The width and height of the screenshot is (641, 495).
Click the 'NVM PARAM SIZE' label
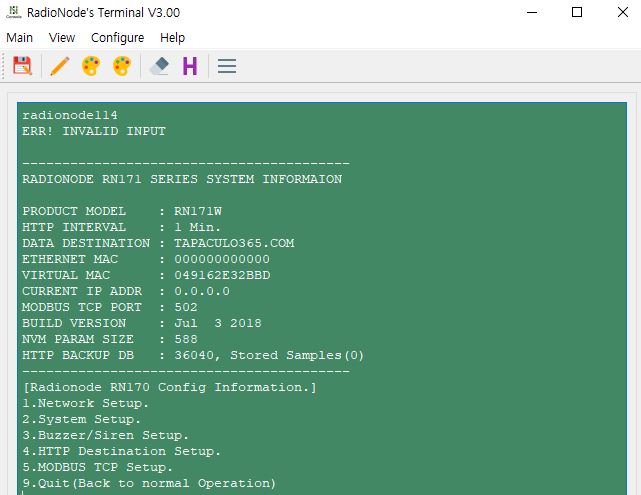(x=78, y=339)
